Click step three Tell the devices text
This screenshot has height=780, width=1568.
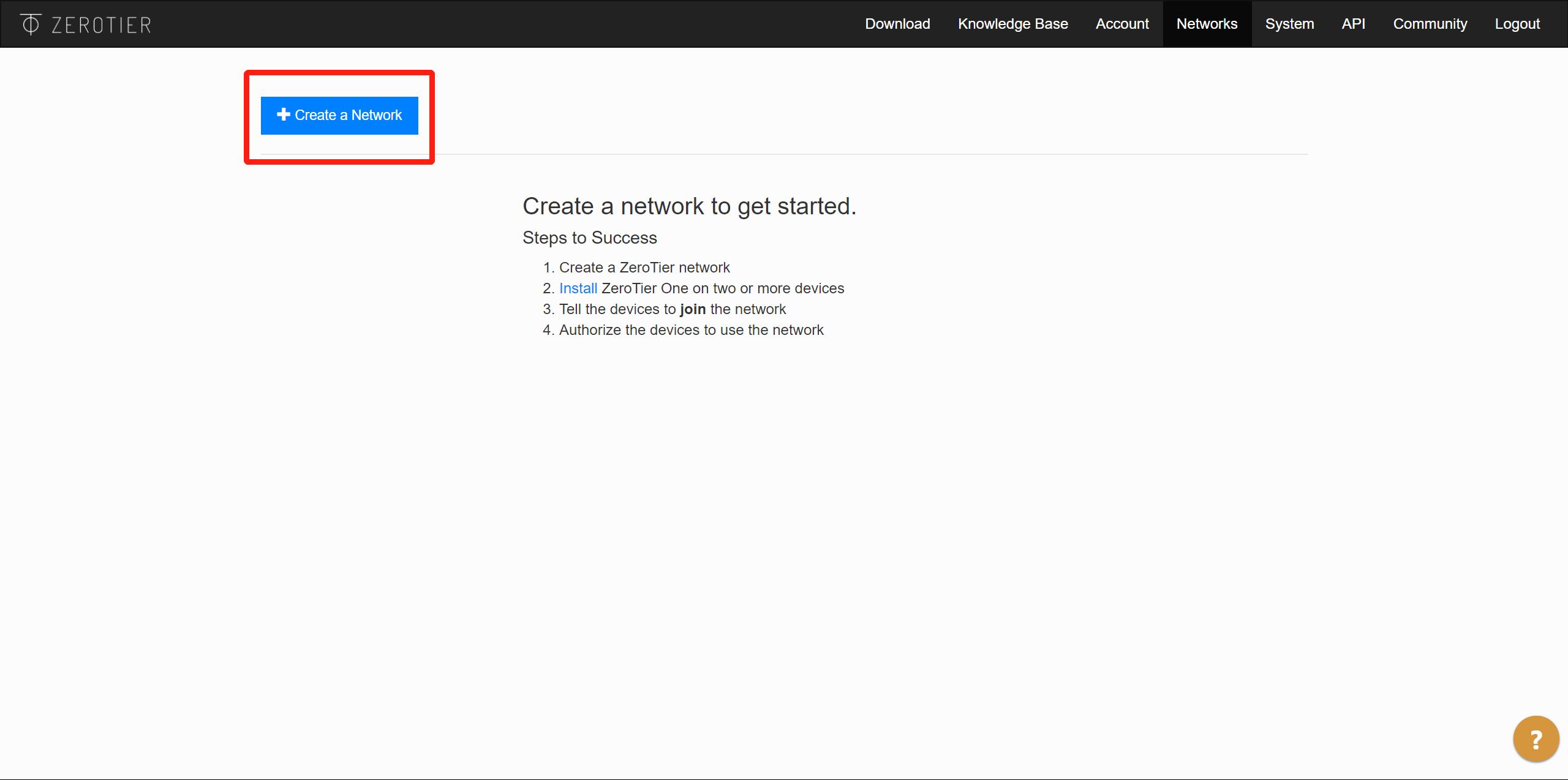click(617, 309)
